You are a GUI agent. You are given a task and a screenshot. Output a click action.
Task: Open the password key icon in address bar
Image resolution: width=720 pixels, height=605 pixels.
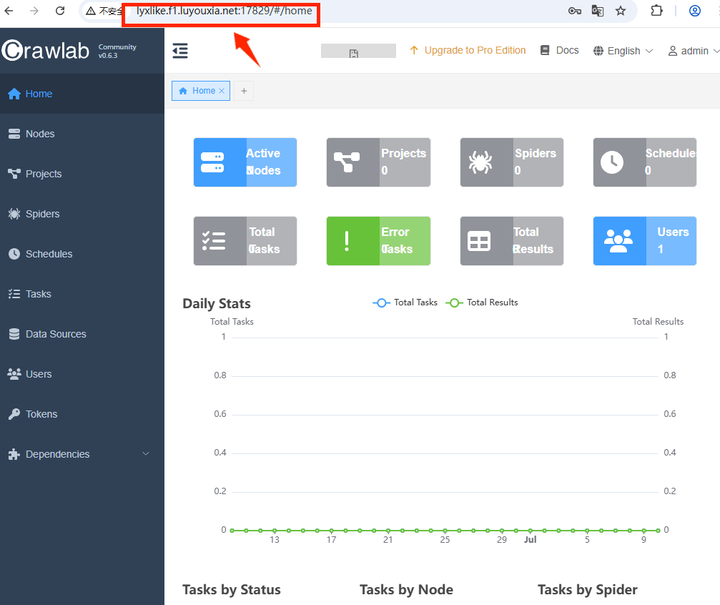574,11
